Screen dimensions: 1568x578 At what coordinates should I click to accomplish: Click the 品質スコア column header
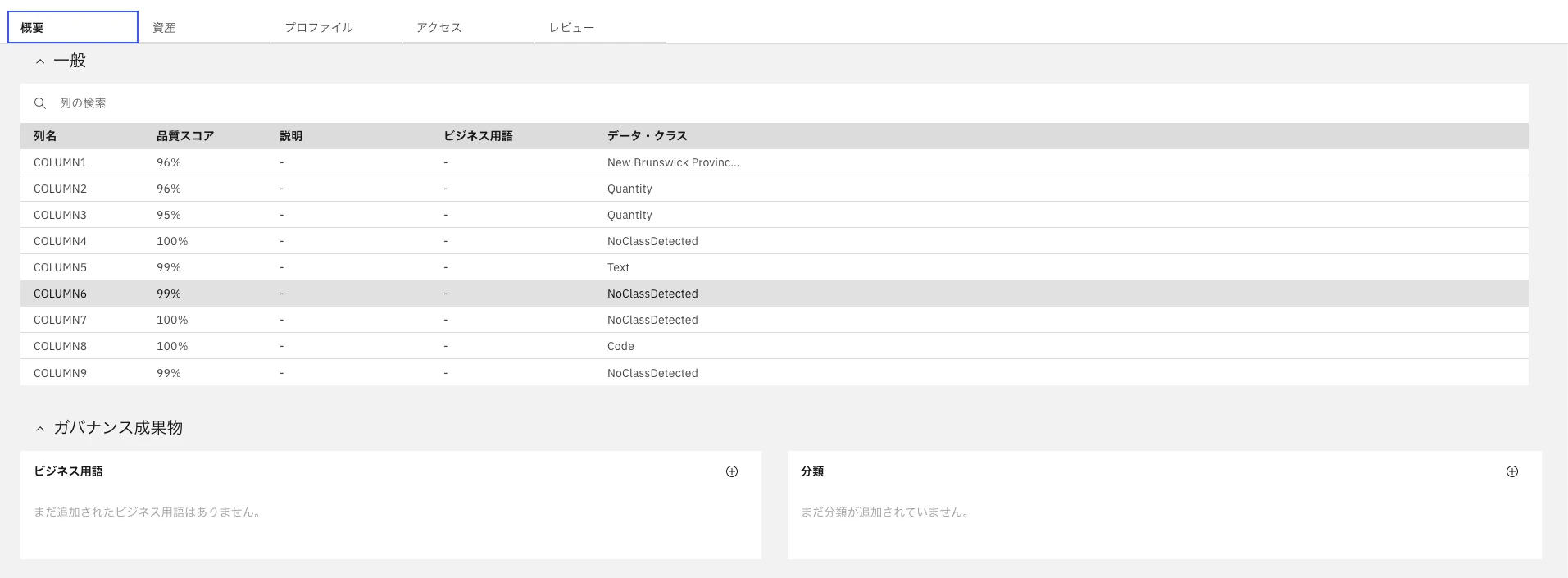pos(185,136)
